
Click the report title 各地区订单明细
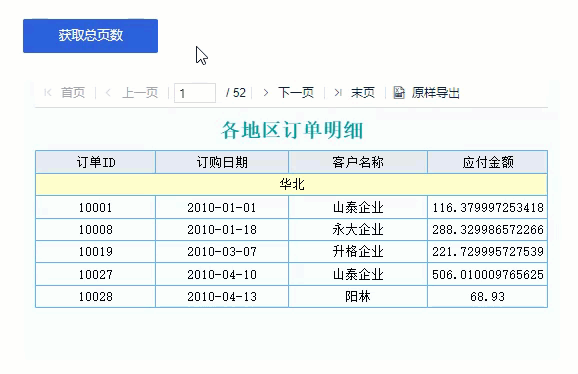click(x=292, y=130)
